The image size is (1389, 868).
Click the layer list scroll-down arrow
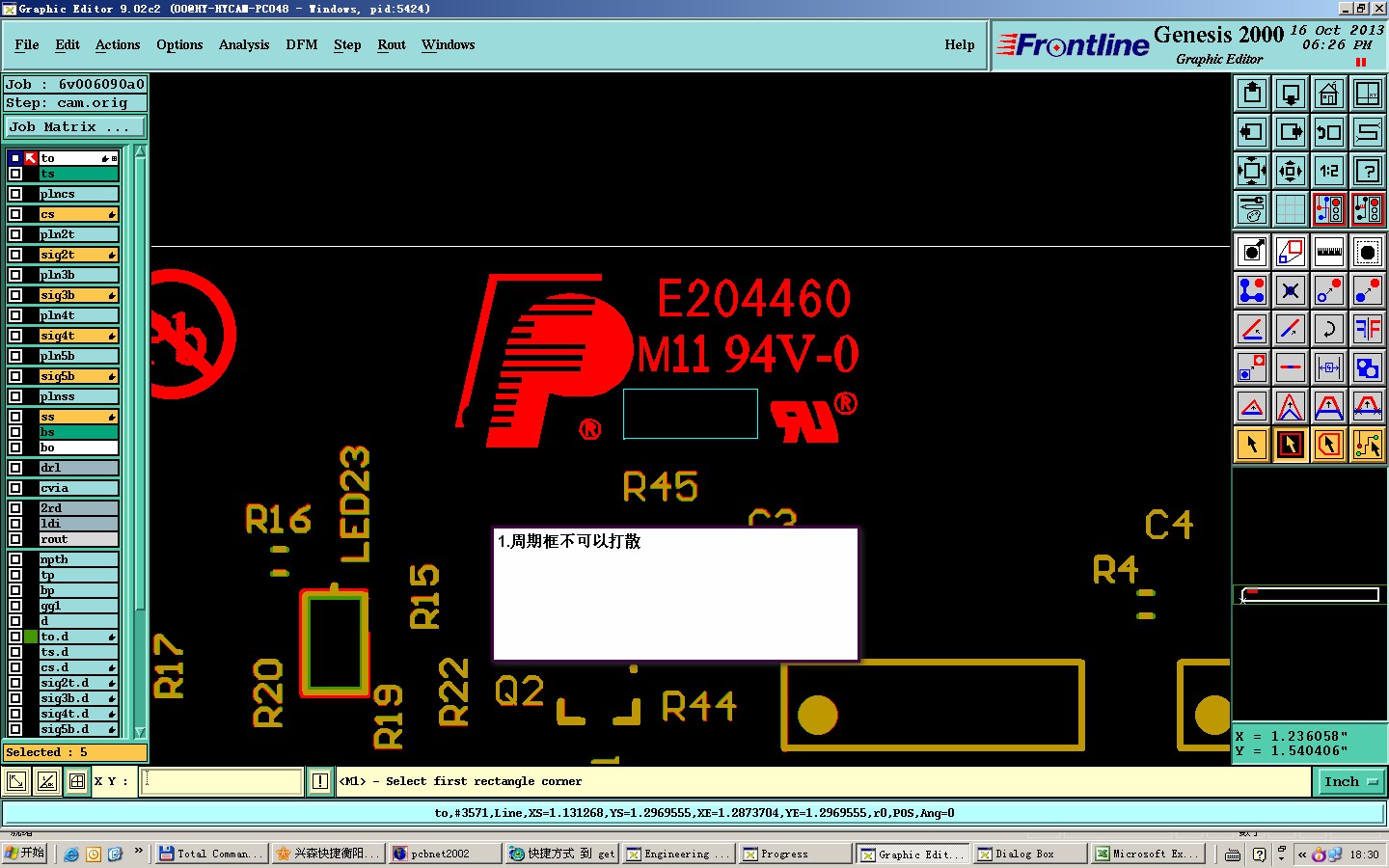[140, 732]
